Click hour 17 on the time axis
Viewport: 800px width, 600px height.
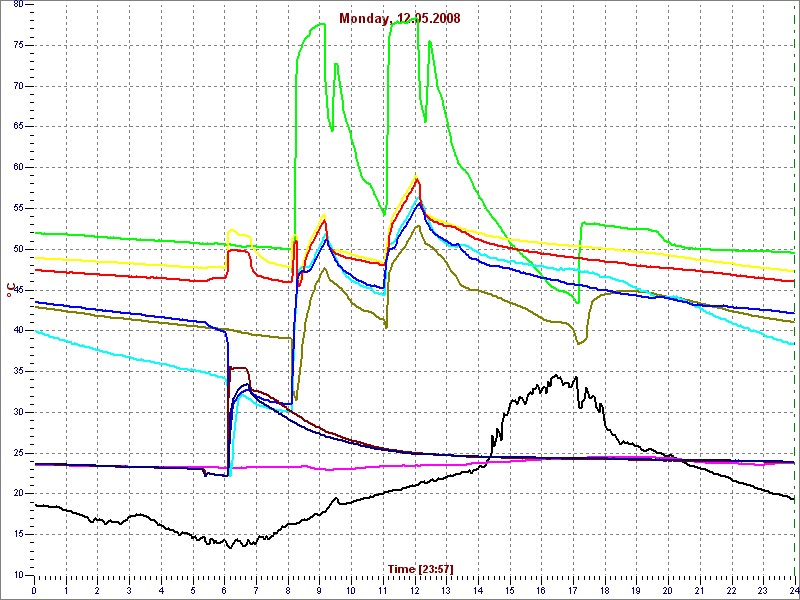pos(573,590)
